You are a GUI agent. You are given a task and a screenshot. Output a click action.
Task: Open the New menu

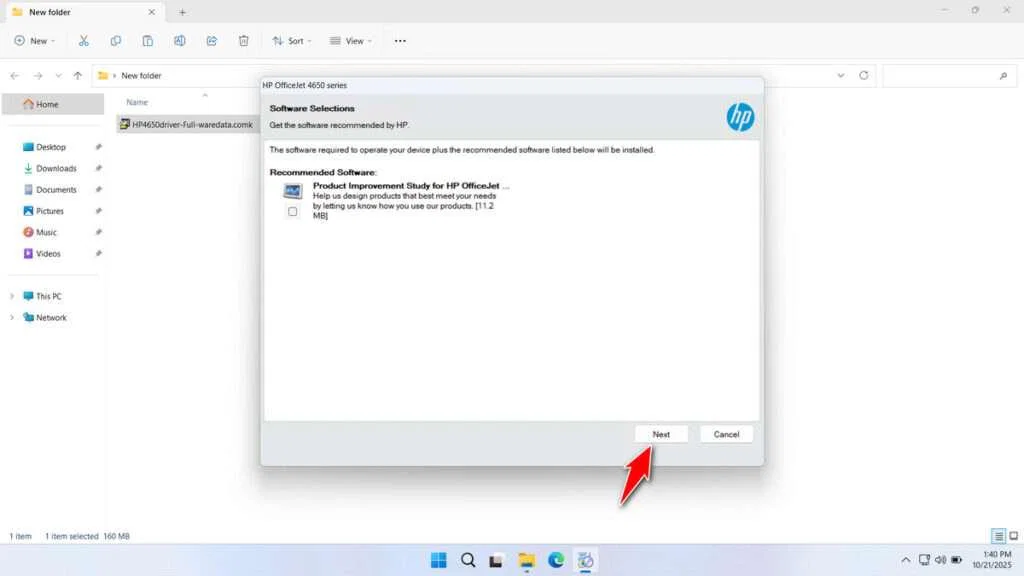(x=35, y=40)
